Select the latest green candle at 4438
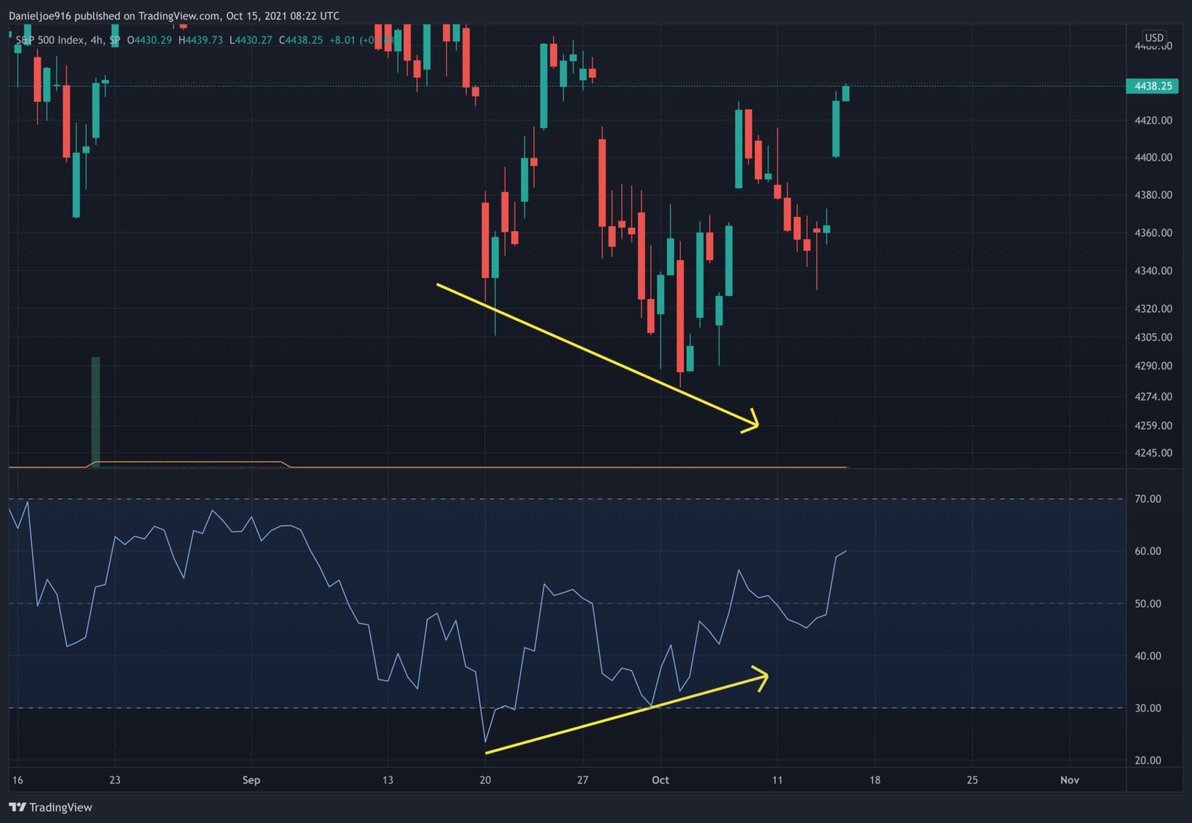Screen dimensions: 1192x823 pyautogui.click(x=846, y=93)
